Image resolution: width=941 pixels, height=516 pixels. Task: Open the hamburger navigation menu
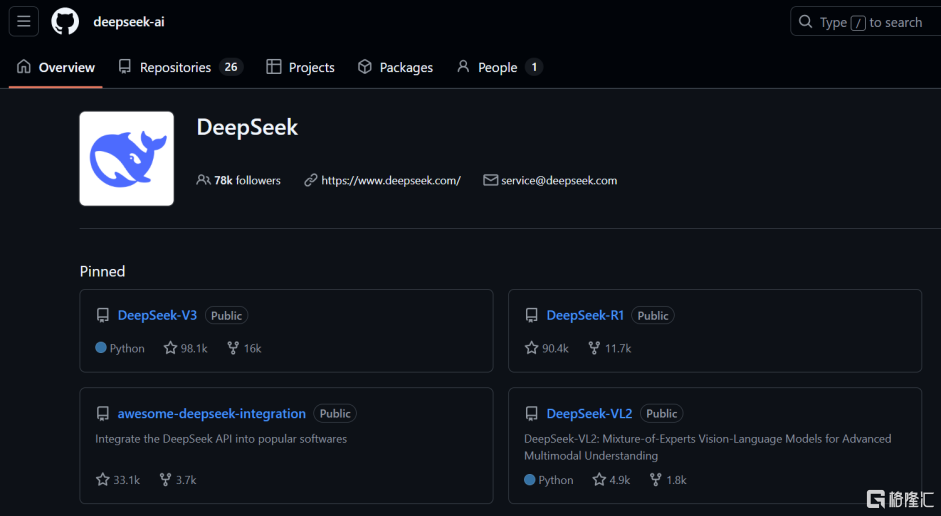(24, 22)
